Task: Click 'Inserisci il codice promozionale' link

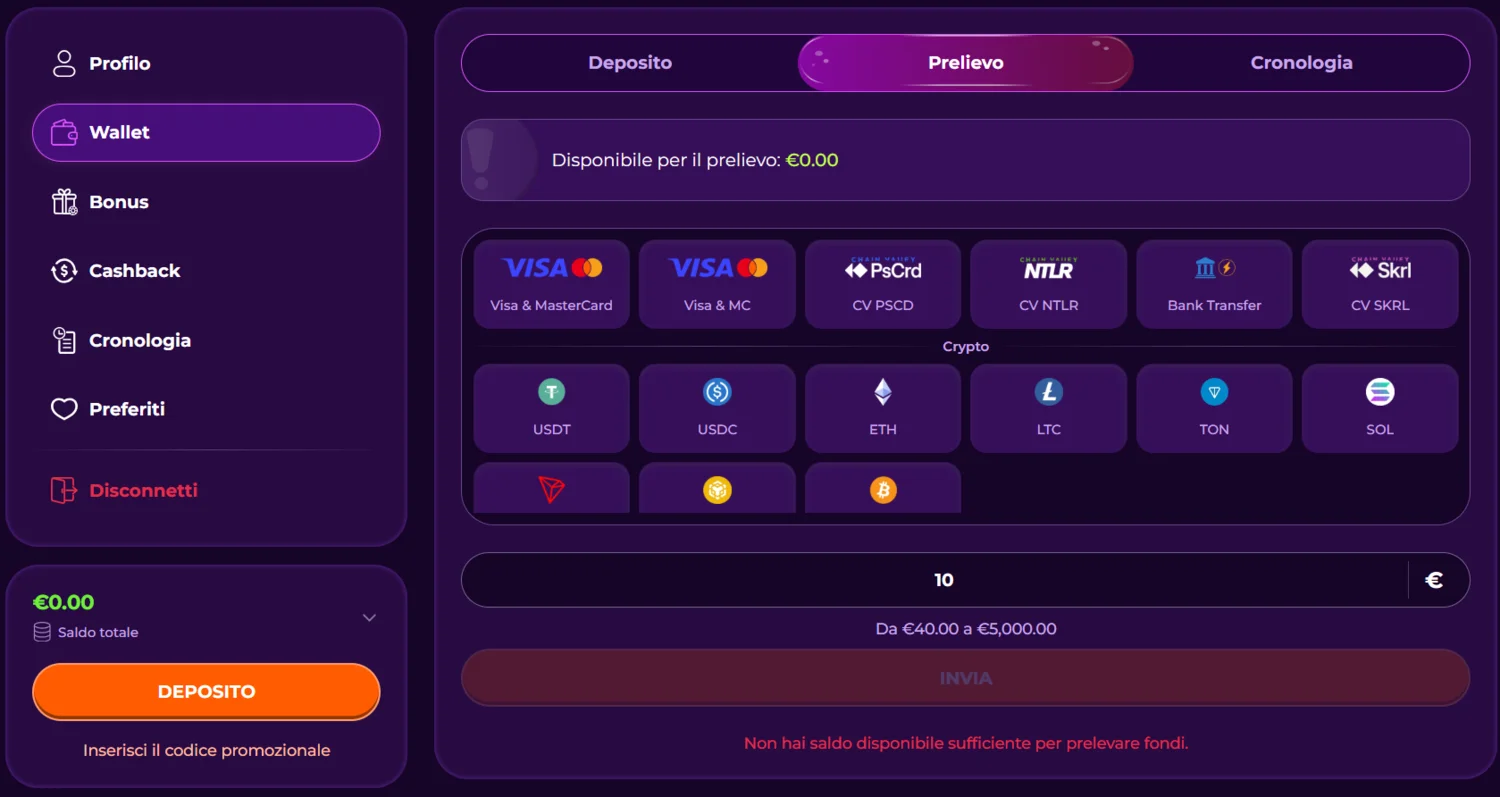Action: [206, 750]
